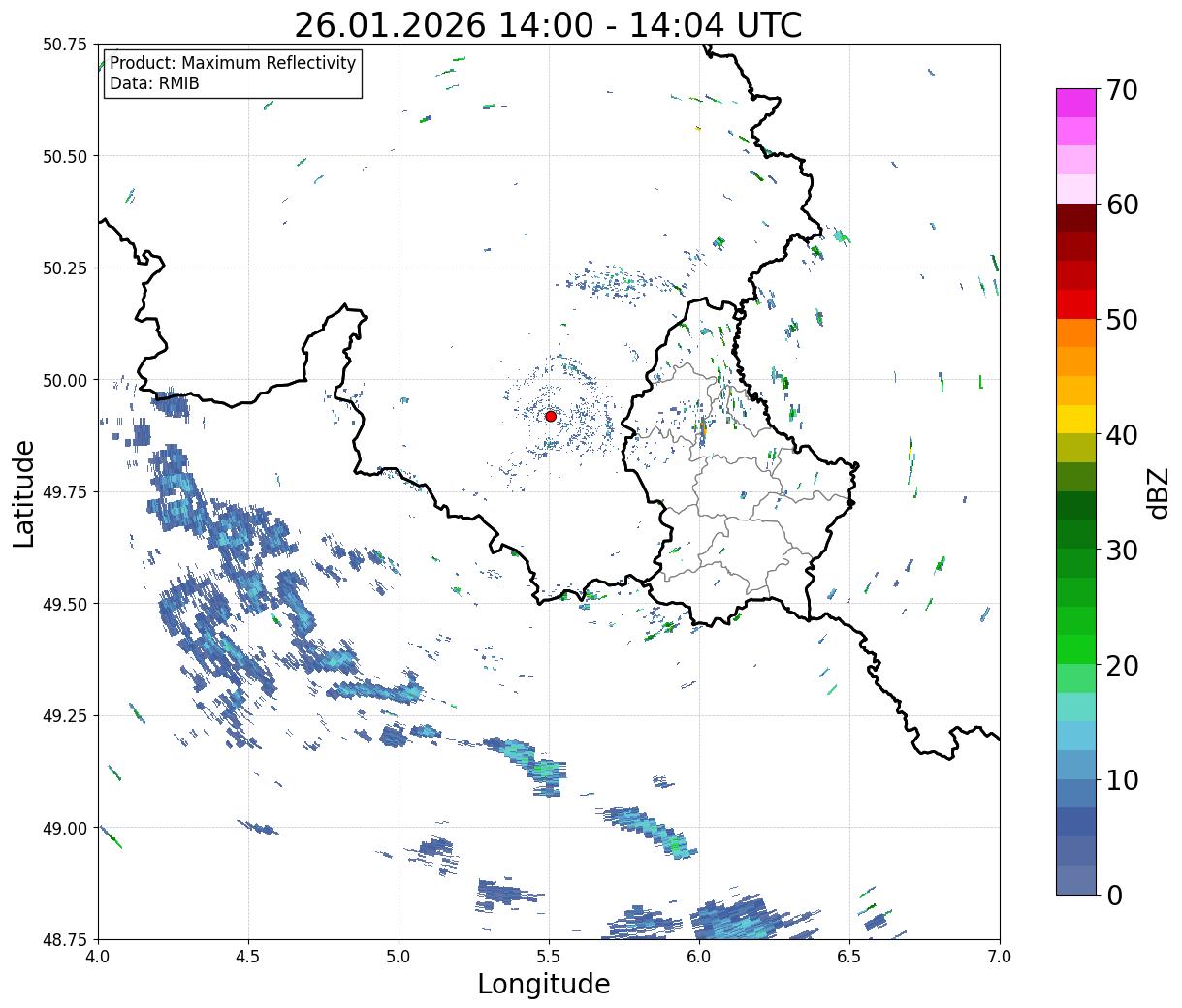This screenshot has width=1182, height=1008.
Task: Click the colorbar tick label 70
Action: point(1122,90)
